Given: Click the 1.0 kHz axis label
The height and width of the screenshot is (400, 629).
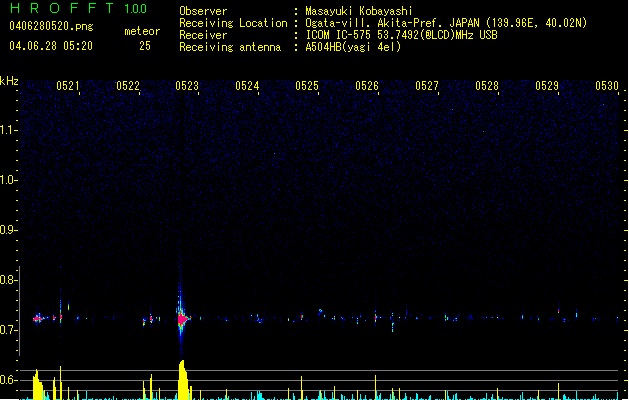Looking at the screenshot, I should 7,180.
